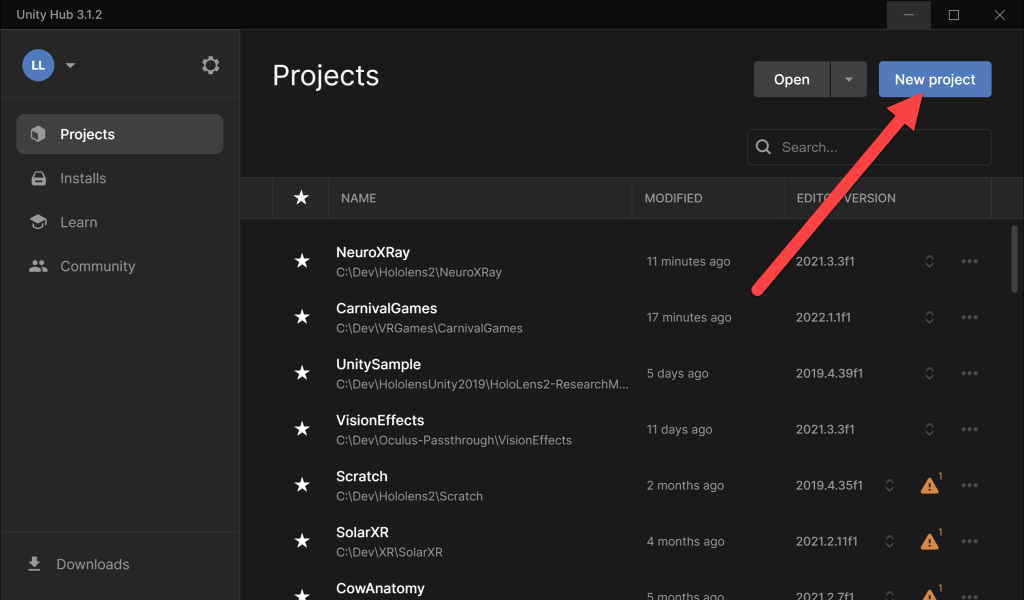Toggle favorite star for Scratch
The image size is (1024, 600).
[x=302, y=485]
